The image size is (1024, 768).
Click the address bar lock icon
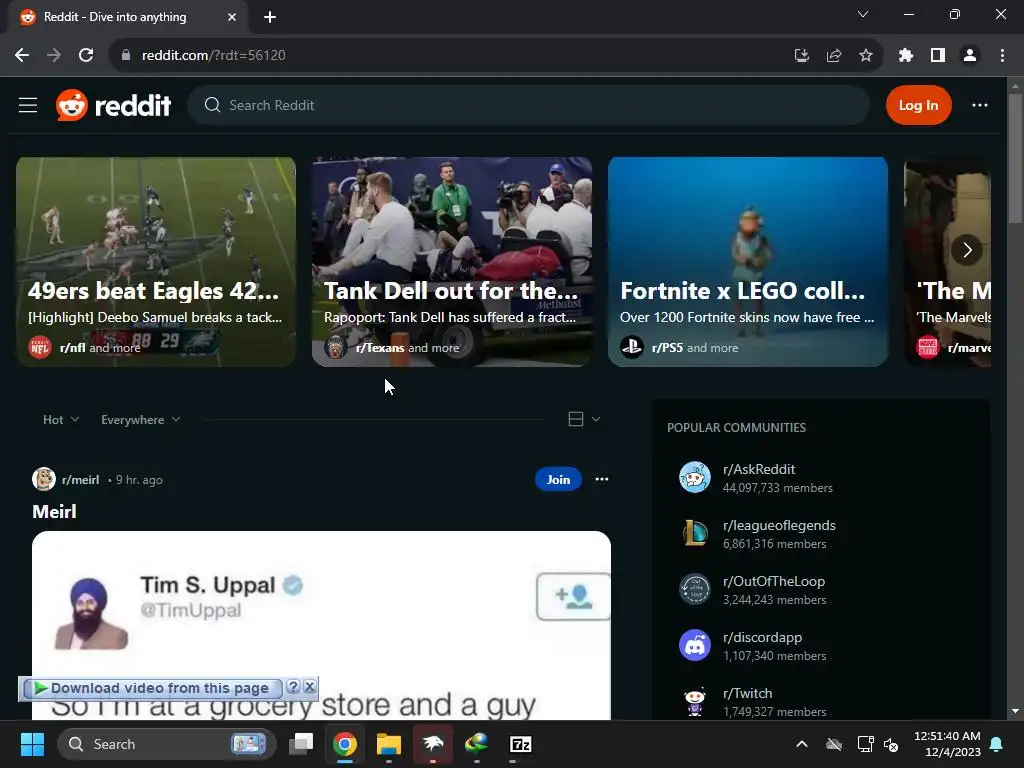[126, 56]
